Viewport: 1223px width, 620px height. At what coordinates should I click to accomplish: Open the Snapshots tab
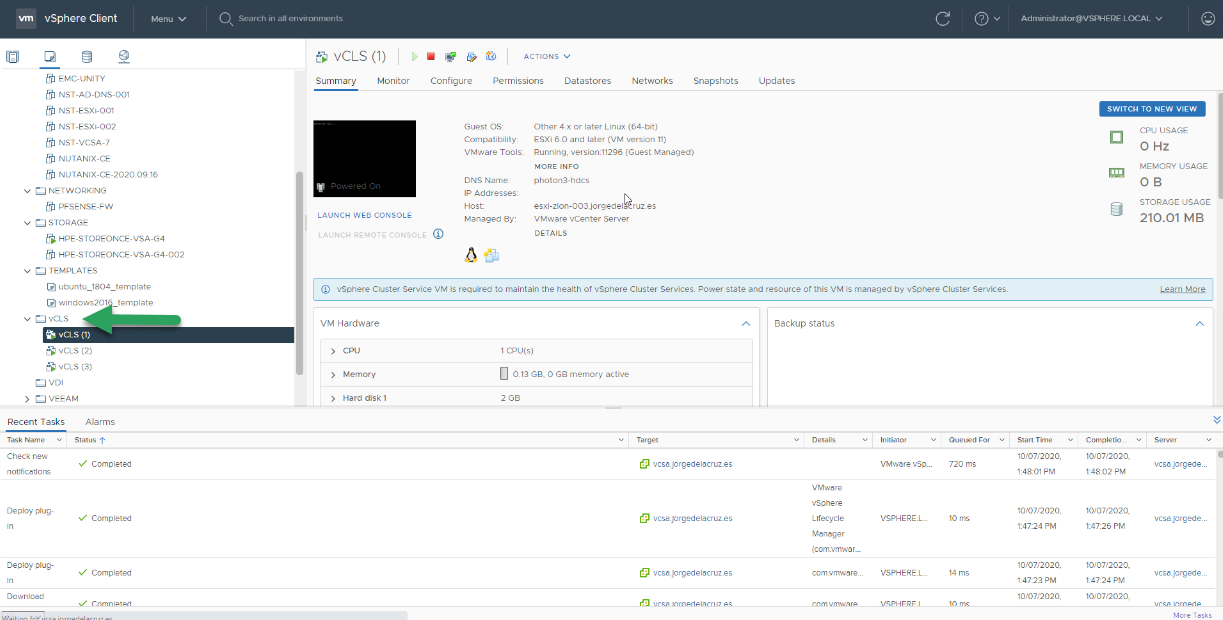click(x=716, y=81)
